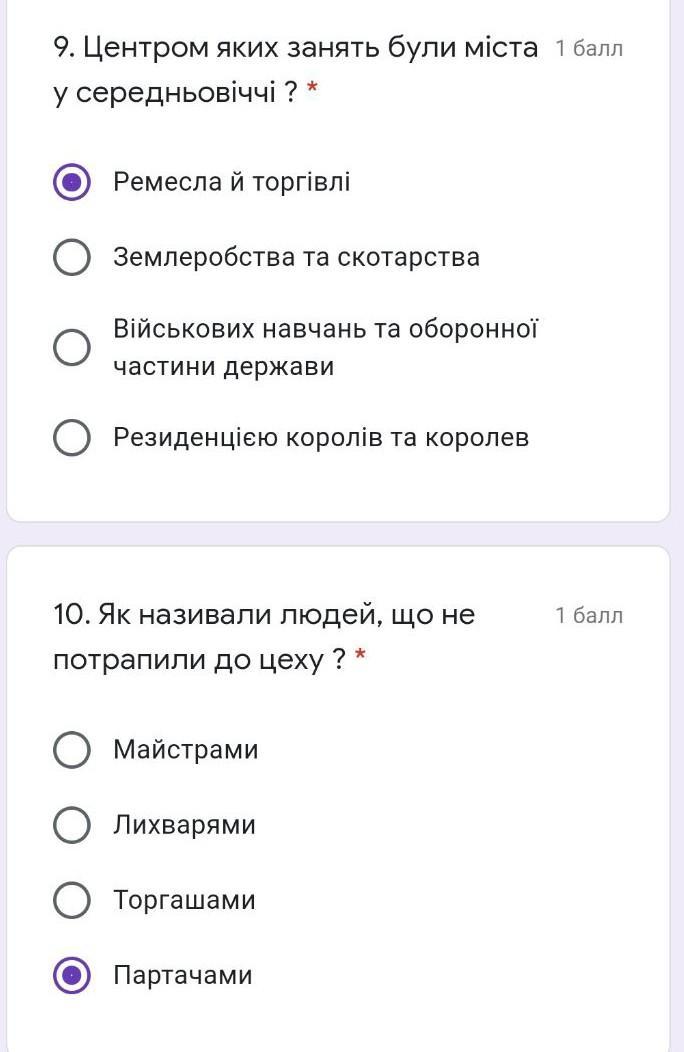The width and height of the screenshot is (684, 1052).
Task: Select the radio circle beside "Ремесла й торгівлі"
Action: pos(72,182)
